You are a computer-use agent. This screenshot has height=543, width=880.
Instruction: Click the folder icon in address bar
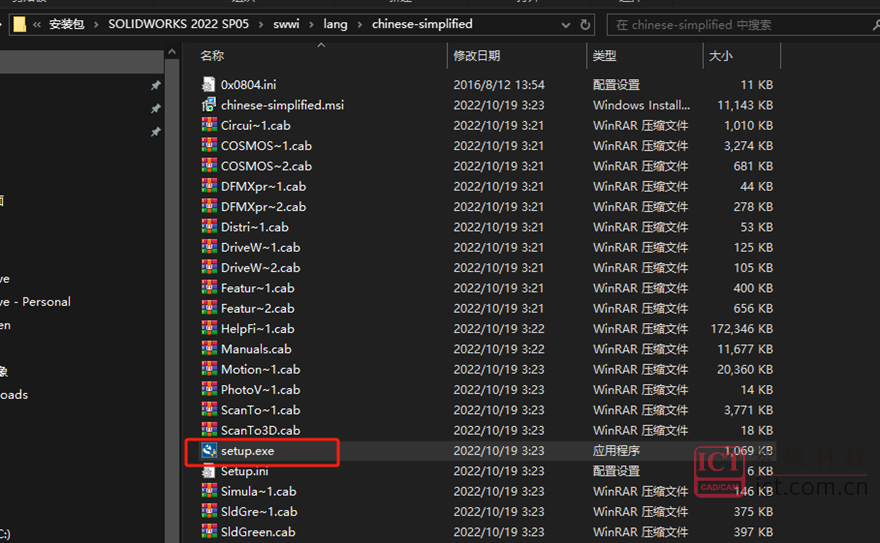click(20, 24)
